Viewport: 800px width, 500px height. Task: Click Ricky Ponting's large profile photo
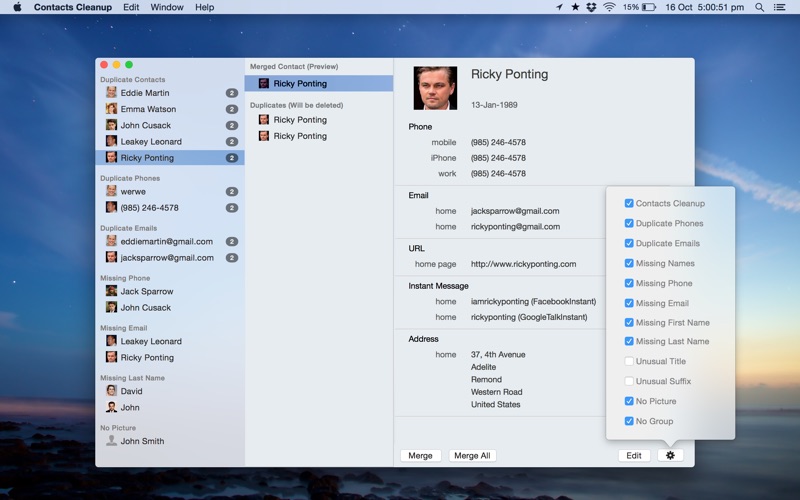click(435, 88)
